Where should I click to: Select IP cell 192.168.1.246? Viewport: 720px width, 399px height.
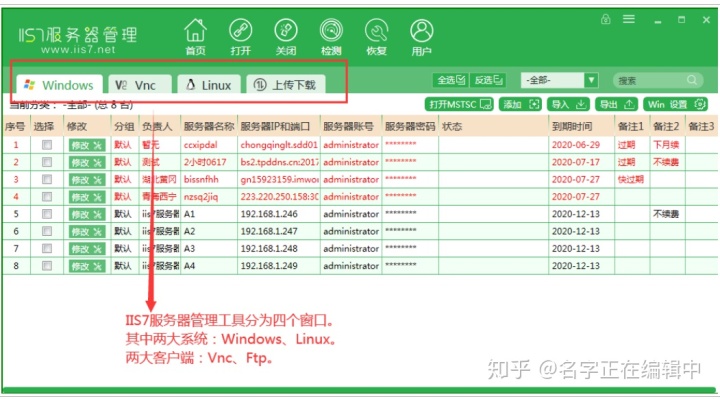[279, 214]
